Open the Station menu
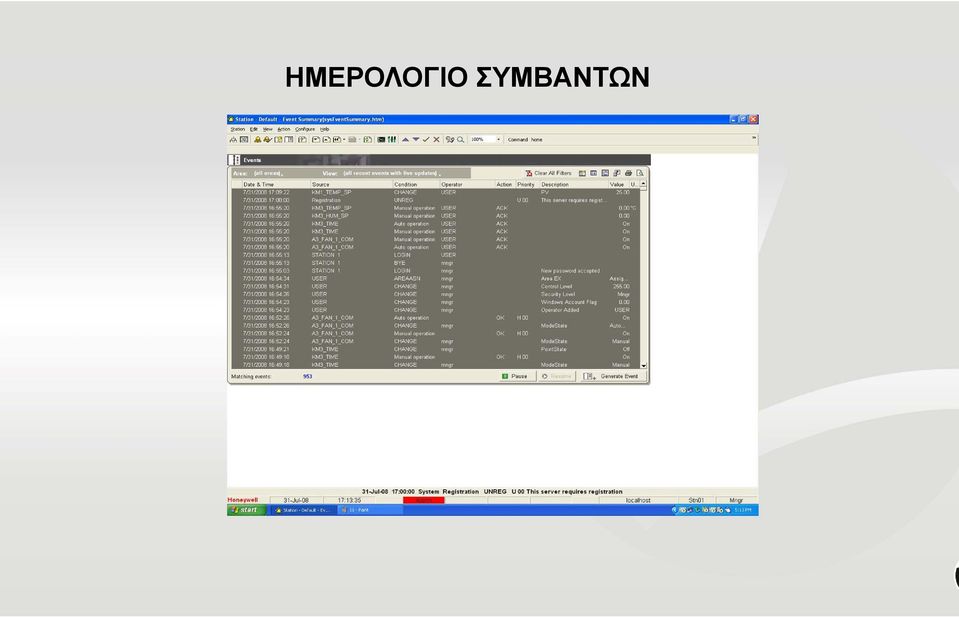 click(x=237, y=130)
